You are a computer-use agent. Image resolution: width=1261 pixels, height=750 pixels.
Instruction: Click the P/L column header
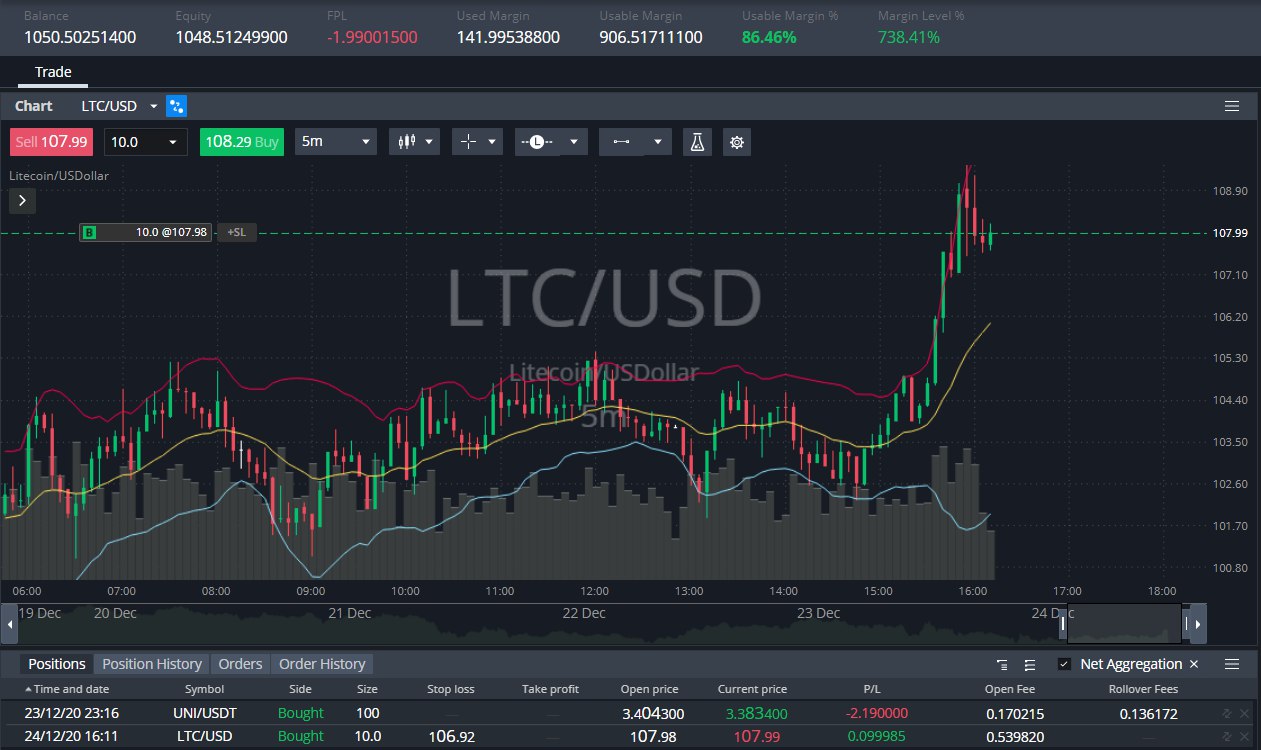click(872, 689)
